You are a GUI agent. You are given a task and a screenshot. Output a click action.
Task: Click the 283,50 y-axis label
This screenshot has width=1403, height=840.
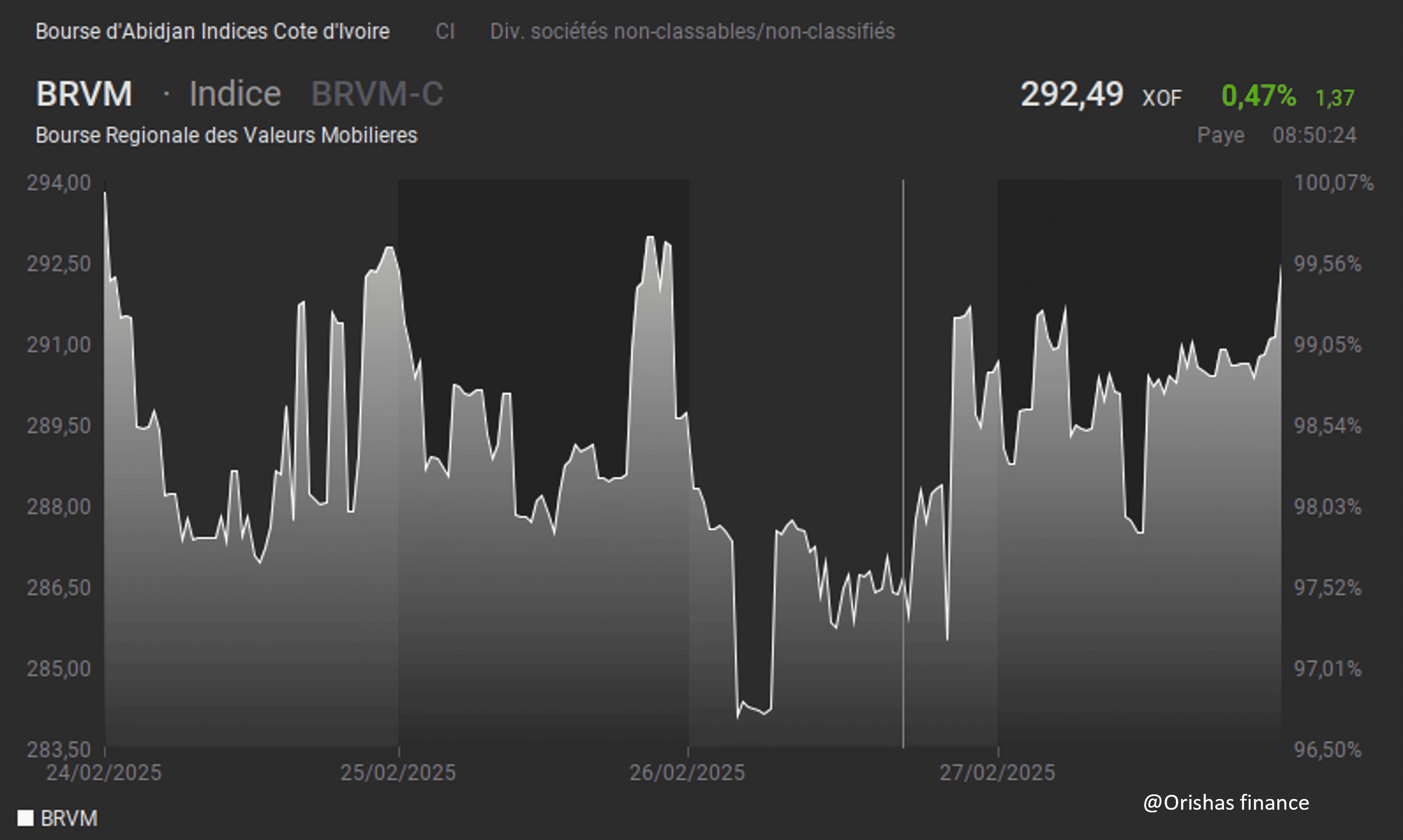(59, 749)
